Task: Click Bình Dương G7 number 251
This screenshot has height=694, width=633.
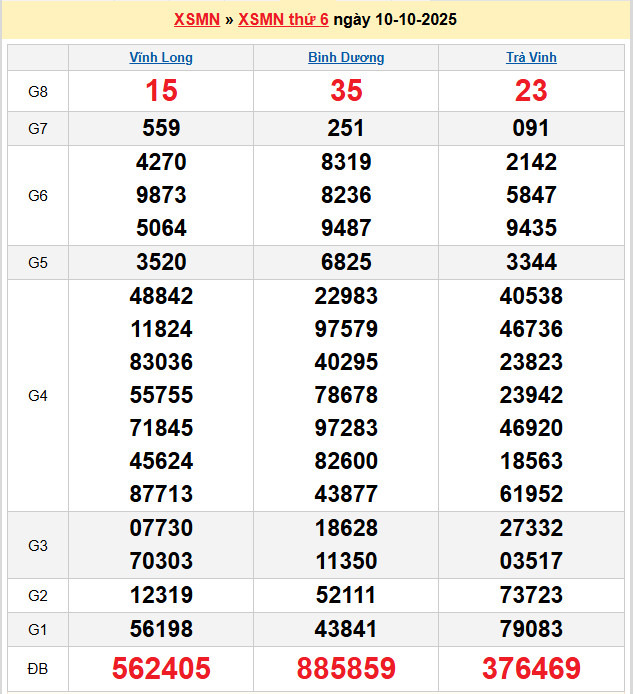Action: point(346,128)
